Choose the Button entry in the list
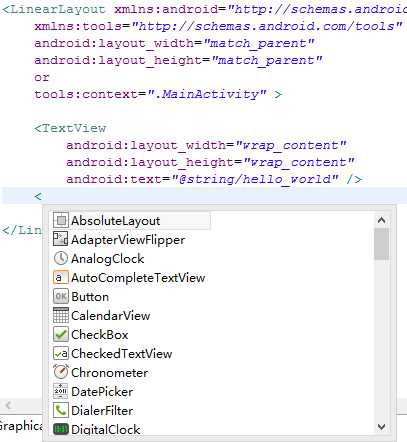Screen dimensions: 407x442 (90, 297)
